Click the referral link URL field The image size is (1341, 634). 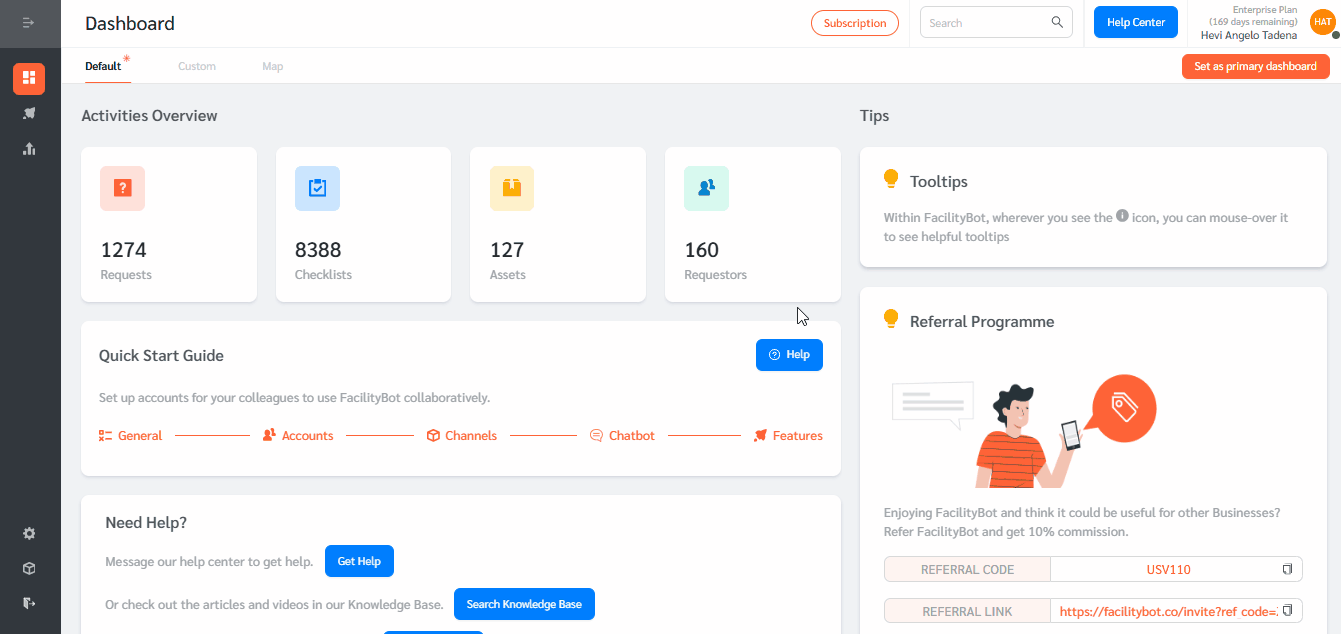pyautogui.click(x=1167, y=610)
